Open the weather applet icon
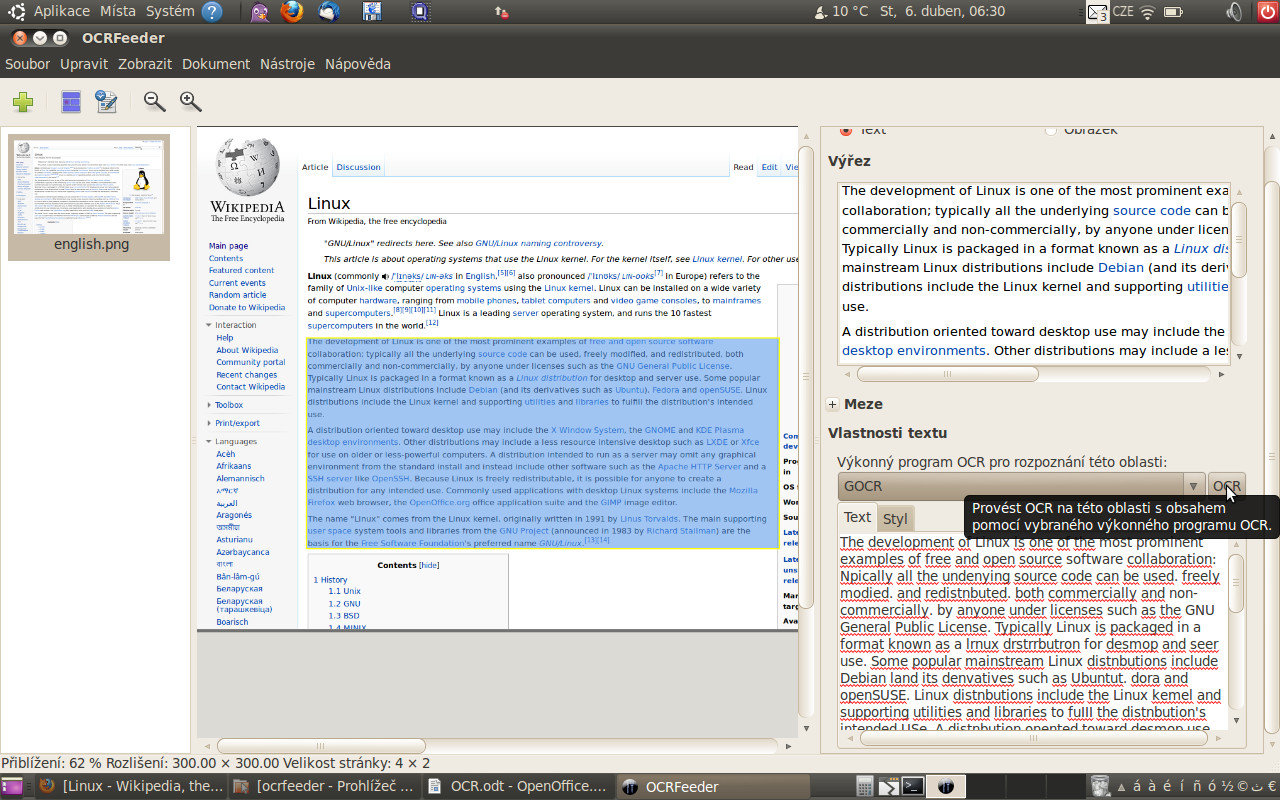The width and height of the screenshot is (1280, 800). [820, 12]
